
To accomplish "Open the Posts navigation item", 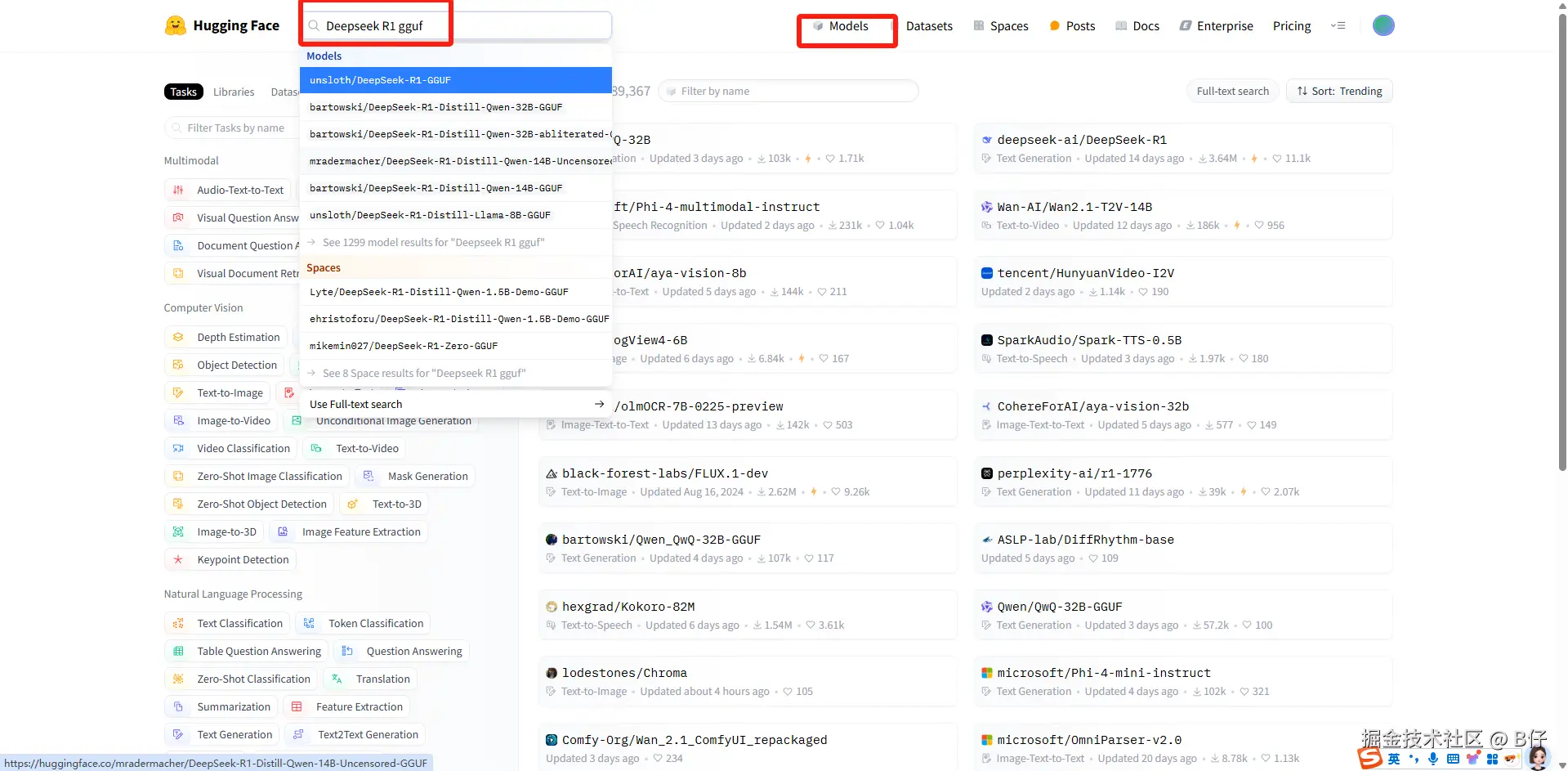I will click(x=1072, y=26).
